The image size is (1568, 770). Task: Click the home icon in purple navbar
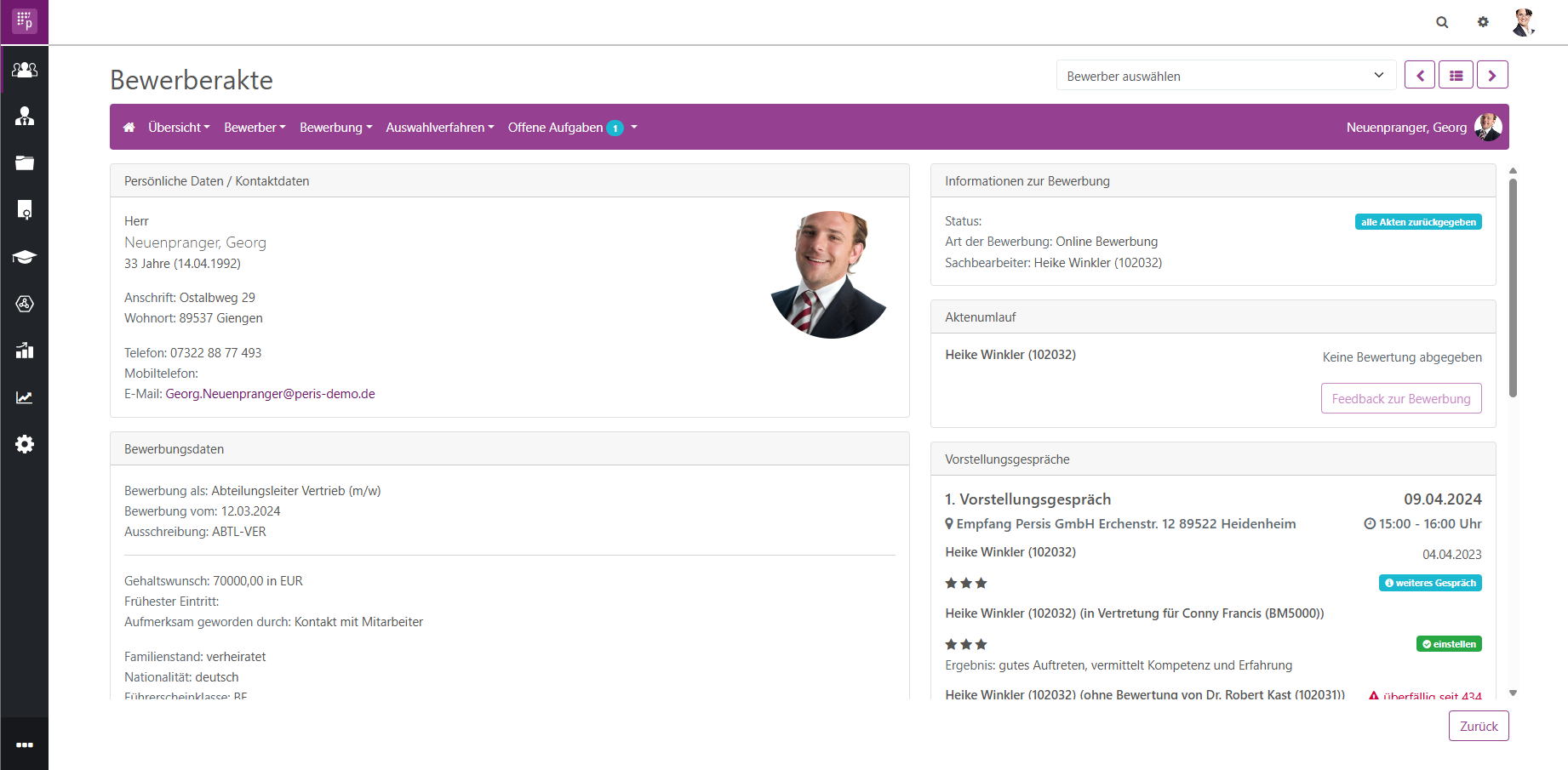coord(129,128)
